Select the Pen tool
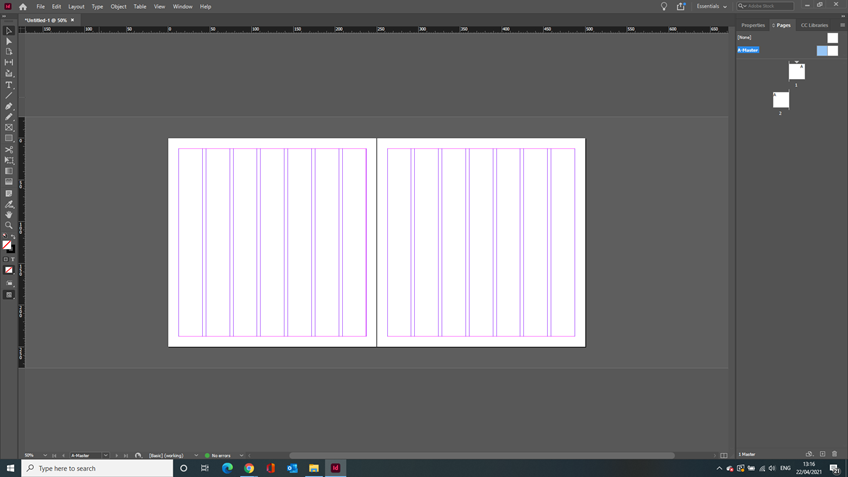This screenshot has height=477, width=848. point(9,107)
